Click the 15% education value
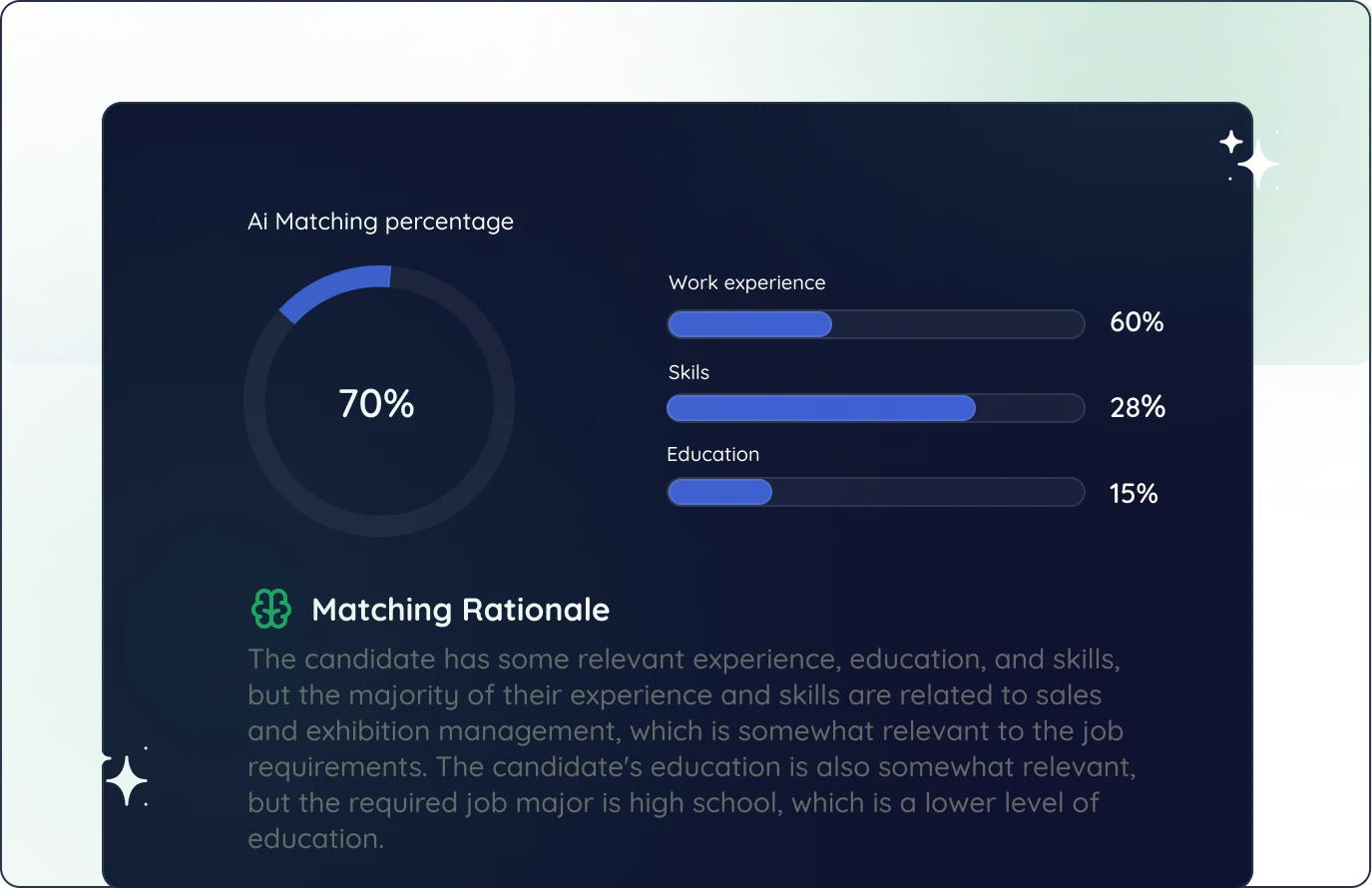This screenshot has height=888, width=1372. (1134, 493)
